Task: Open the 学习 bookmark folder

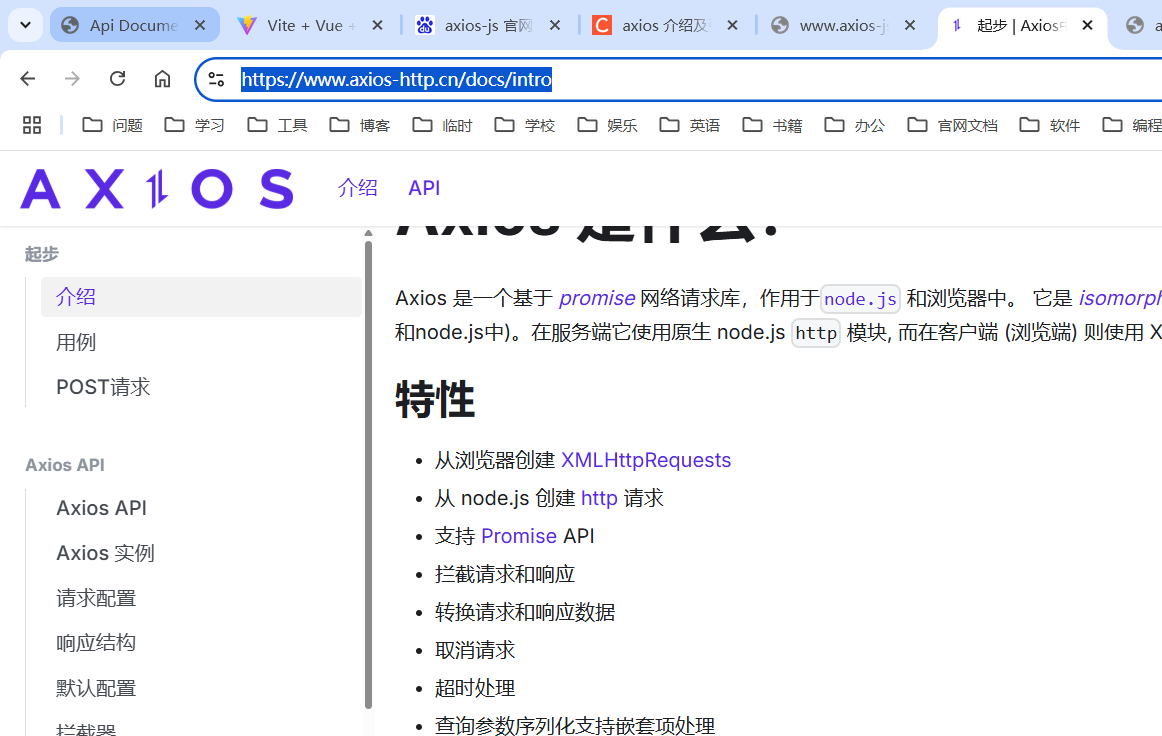Action: (194, 125)
